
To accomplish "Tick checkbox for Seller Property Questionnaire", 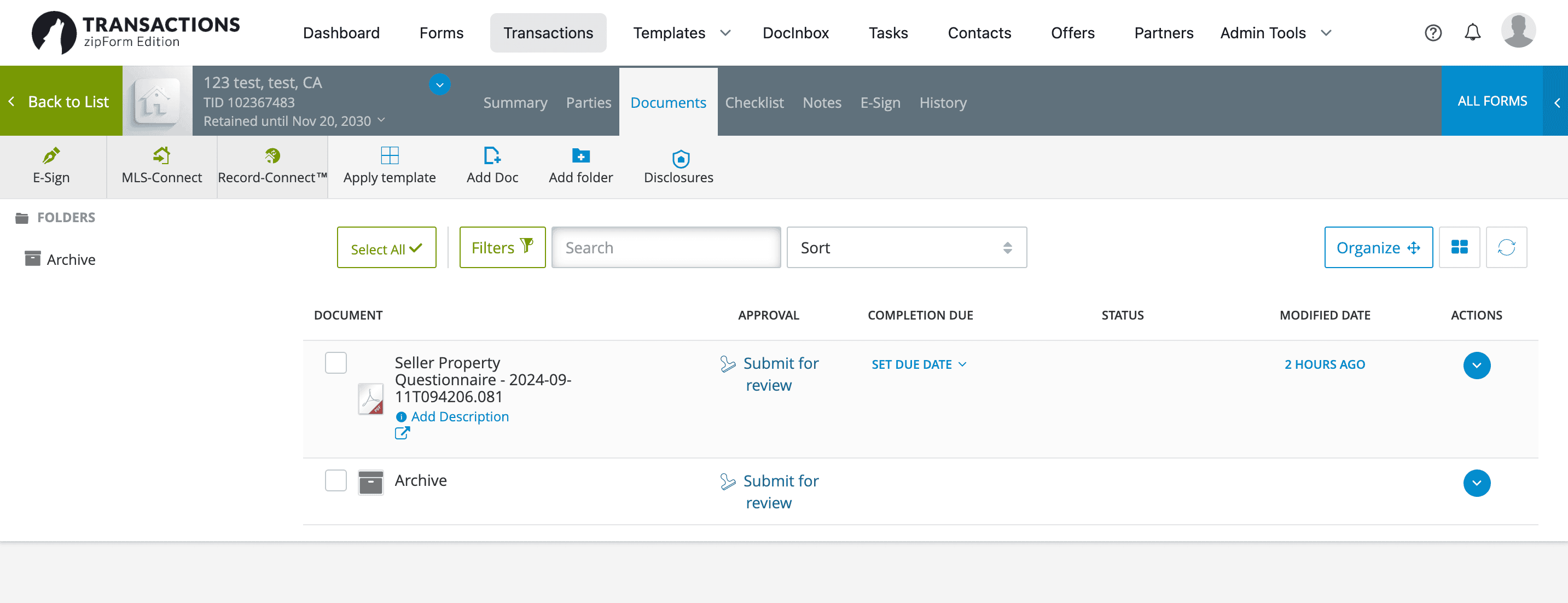I will [335, 363].
